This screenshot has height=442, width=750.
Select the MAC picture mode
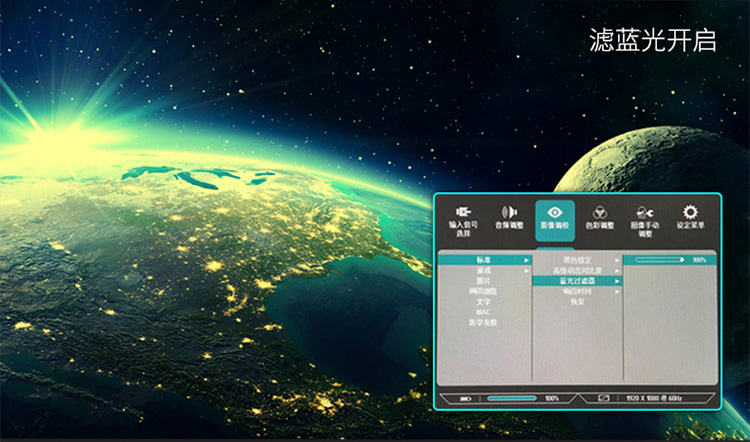click(x=483, y=312)
